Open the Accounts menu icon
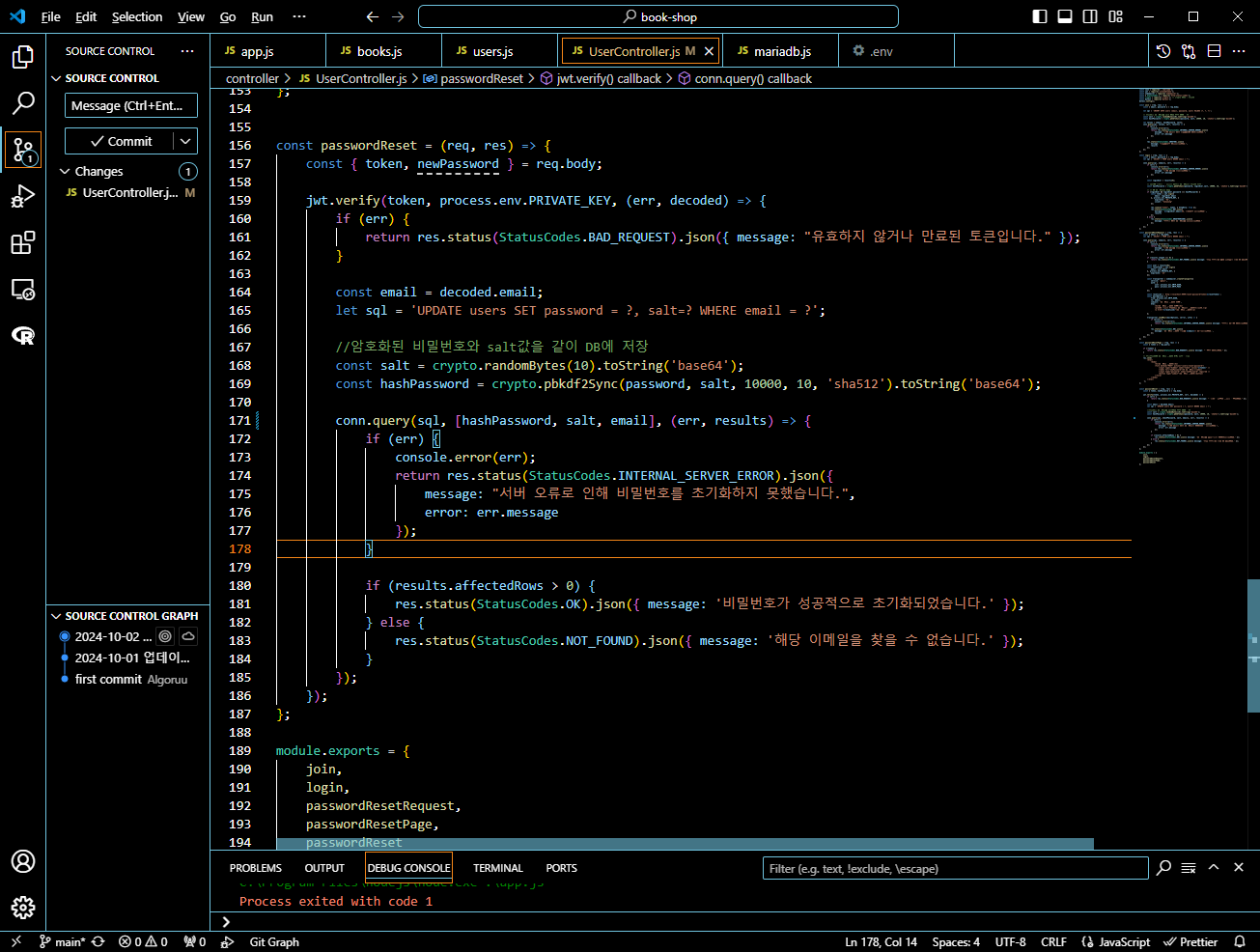 coord(23,861)
